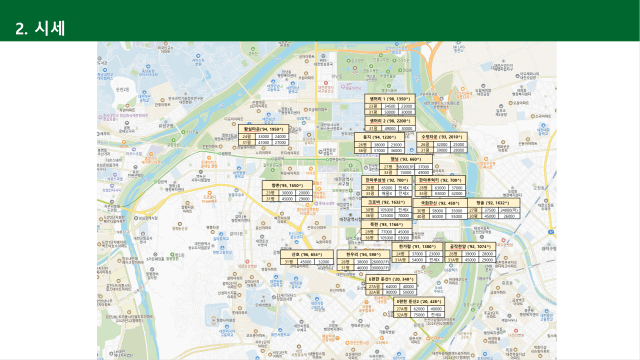Click the 한마루삼성 ('92, 700) table header
Viewport: 640px width, 360px height.
(386, 180)
